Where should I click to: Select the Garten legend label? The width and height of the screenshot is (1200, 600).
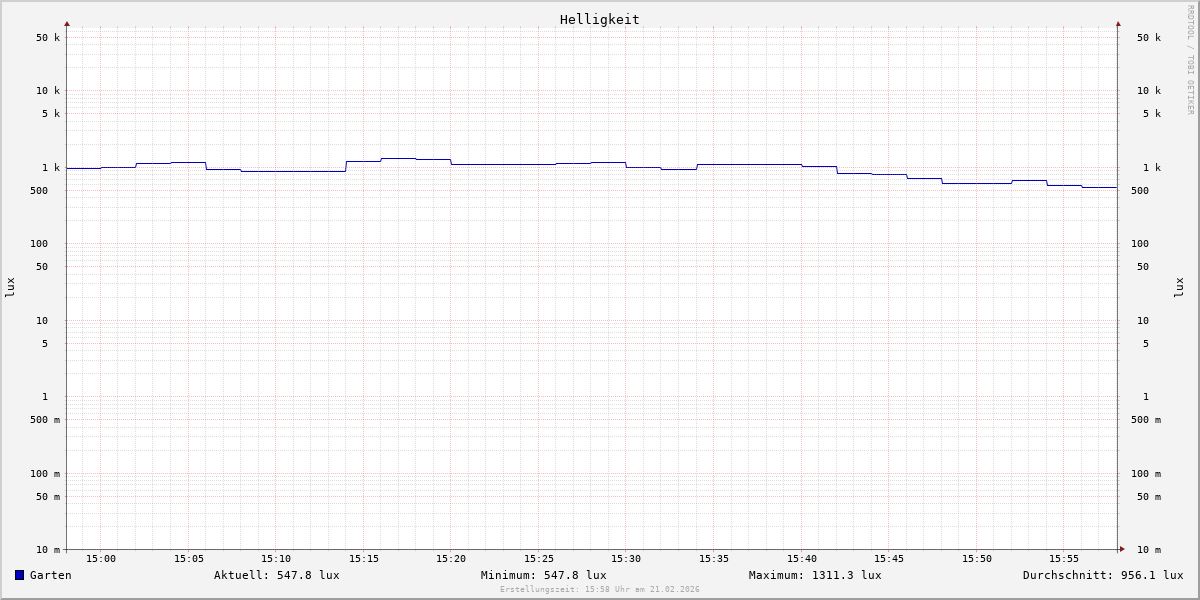(x=51, y=575)
